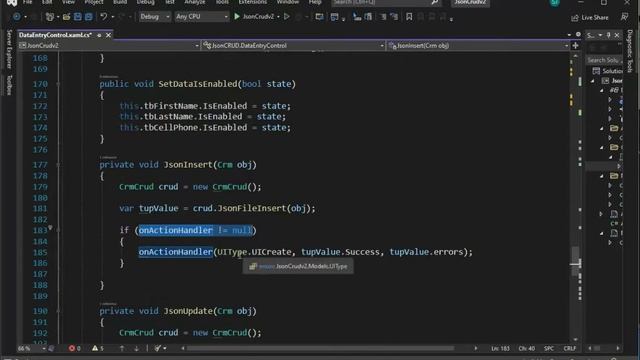Click the SPC indentation indicator
The width and height of the screenshot is (640, 360).
549,348
